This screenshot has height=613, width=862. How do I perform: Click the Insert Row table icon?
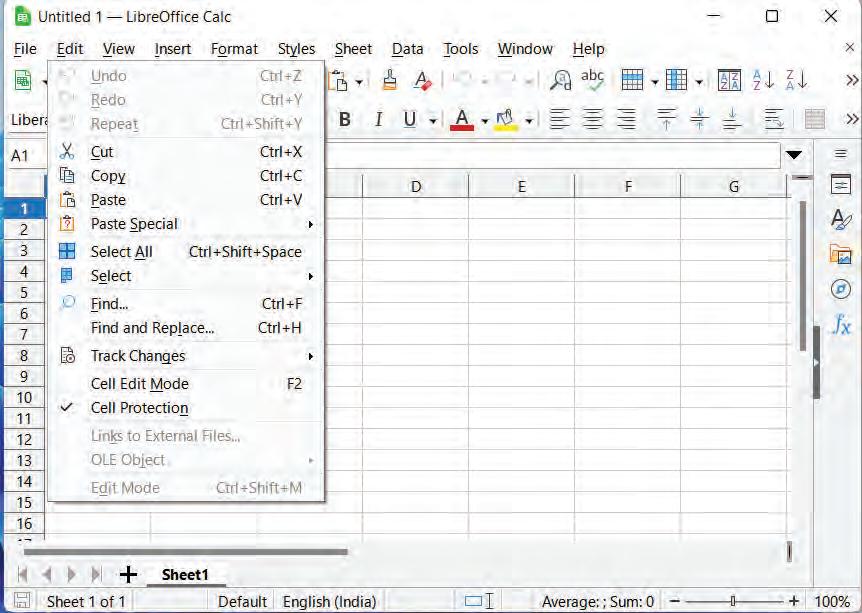[632, 80]
